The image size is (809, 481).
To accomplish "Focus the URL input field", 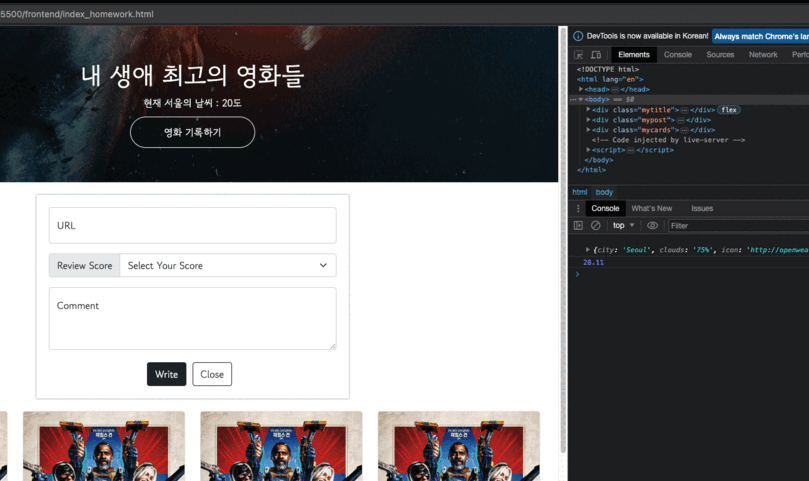I will [192, 226].
